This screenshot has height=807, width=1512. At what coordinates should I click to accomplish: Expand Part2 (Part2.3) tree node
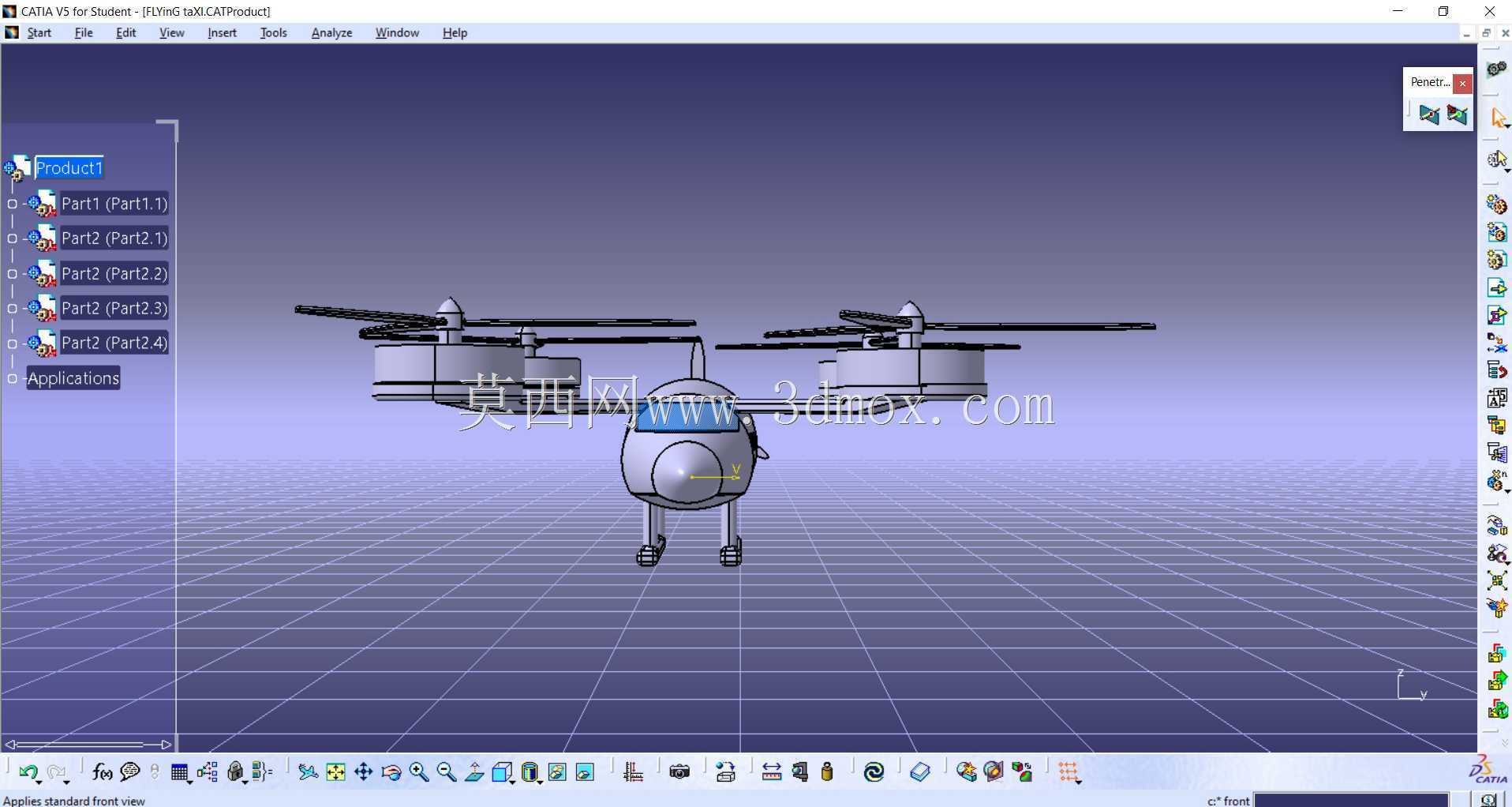(x=12, y=309)
